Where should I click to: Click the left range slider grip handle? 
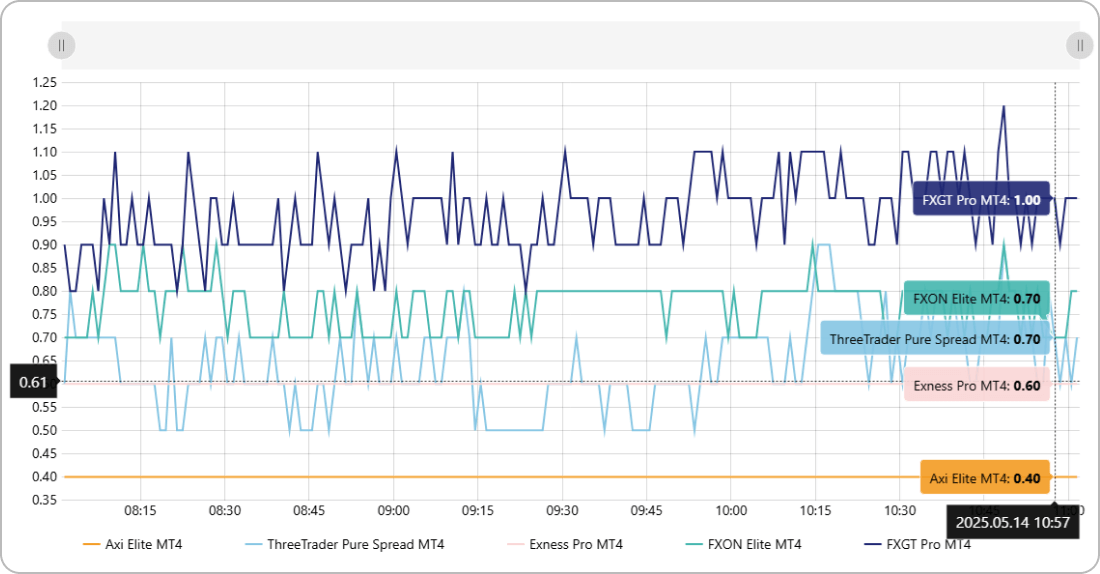tap(61, 45)
